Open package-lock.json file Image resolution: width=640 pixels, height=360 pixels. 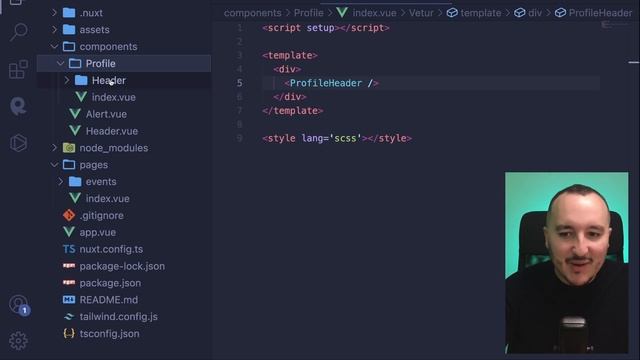click(x=122, y=266)
